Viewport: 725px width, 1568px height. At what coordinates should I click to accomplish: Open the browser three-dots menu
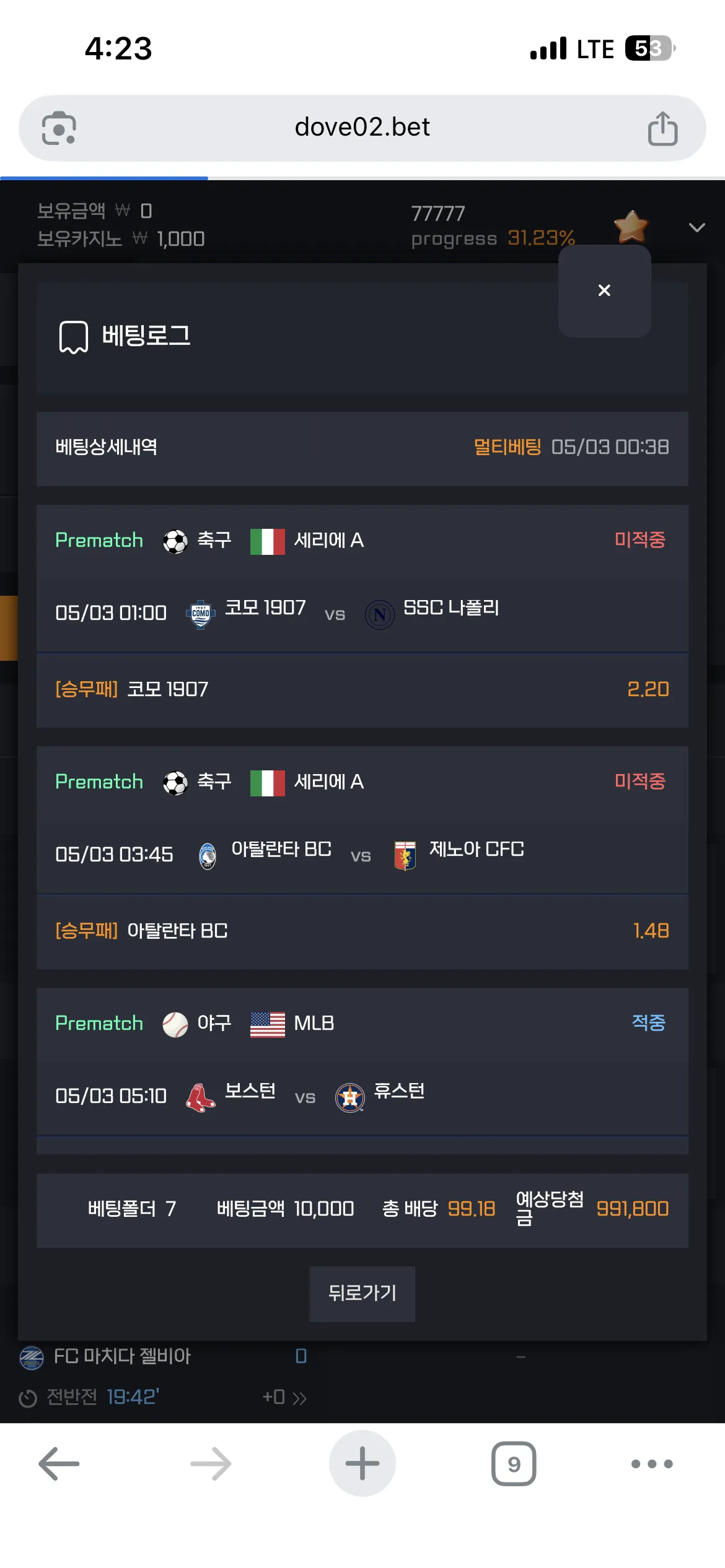[x=652, y=1463]
